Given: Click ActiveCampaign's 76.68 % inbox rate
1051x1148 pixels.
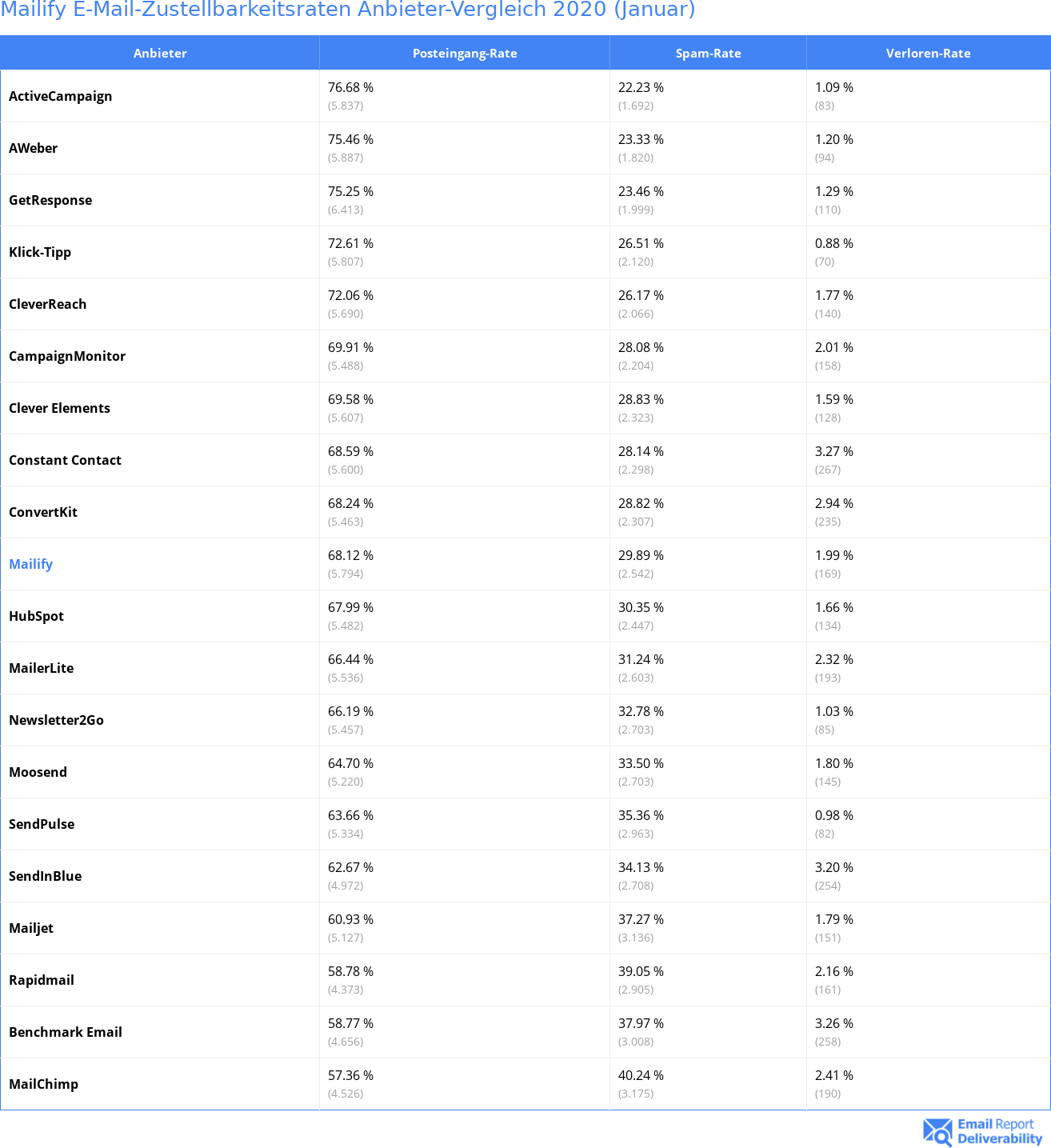Looking at the screenshot, I should point(350,87).
